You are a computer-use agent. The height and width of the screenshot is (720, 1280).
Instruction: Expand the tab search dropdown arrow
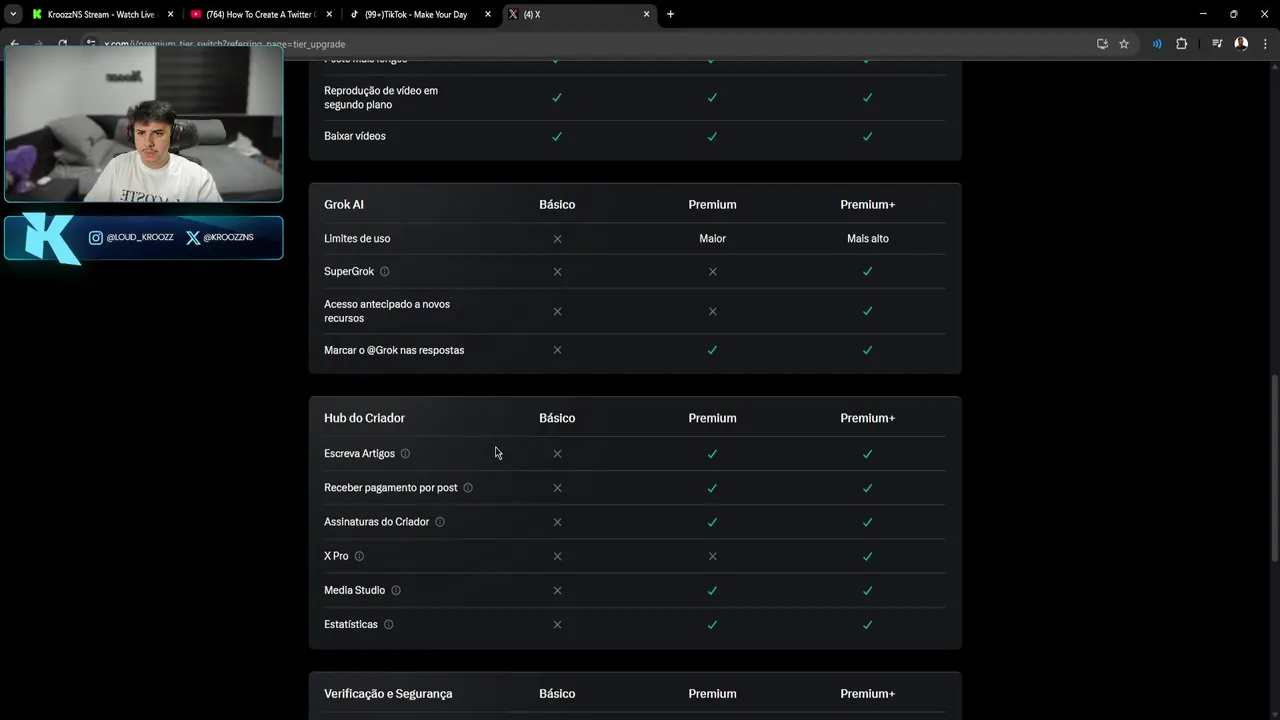[13, 14]
